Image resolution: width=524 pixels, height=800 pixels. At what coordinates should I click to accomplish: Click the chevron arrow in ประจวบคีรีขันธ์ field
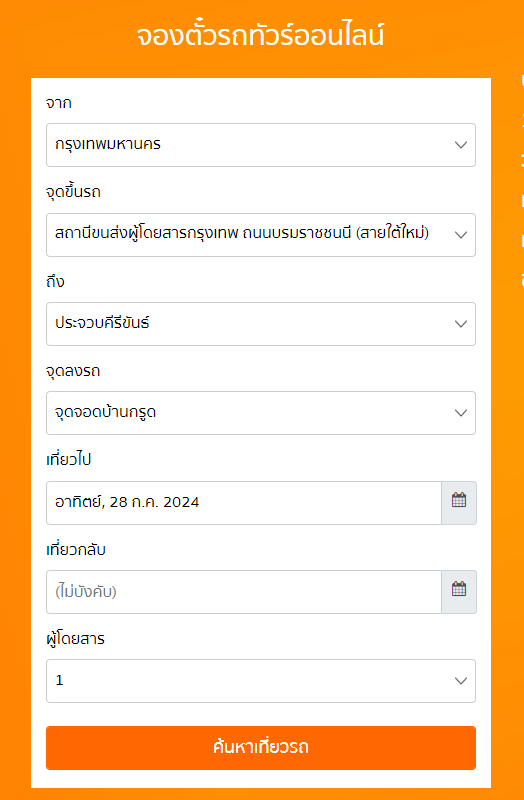click(461, 324)
